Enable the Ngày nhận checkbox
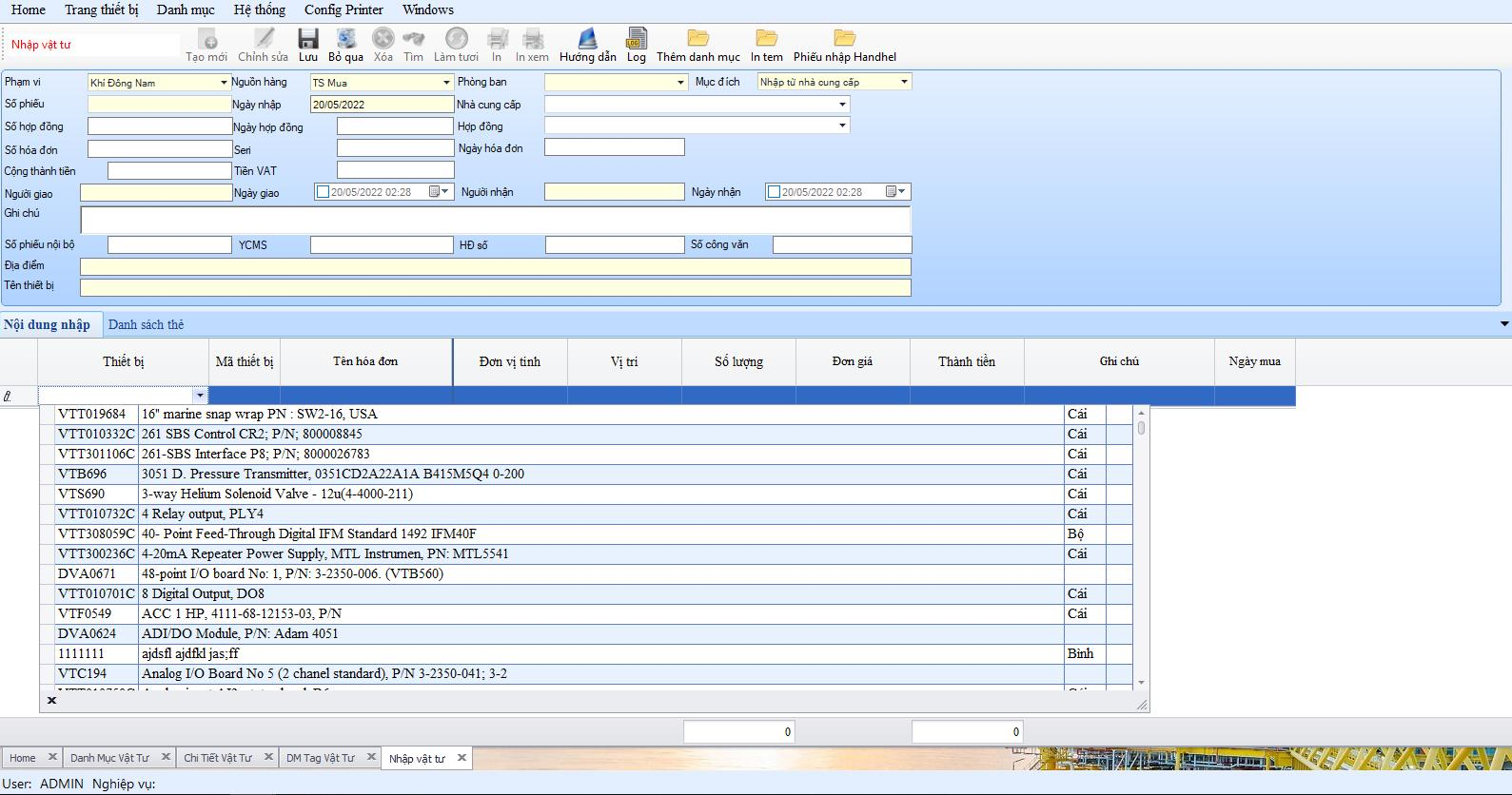Viewport: 1512px width, 795px height. [774, 192]
